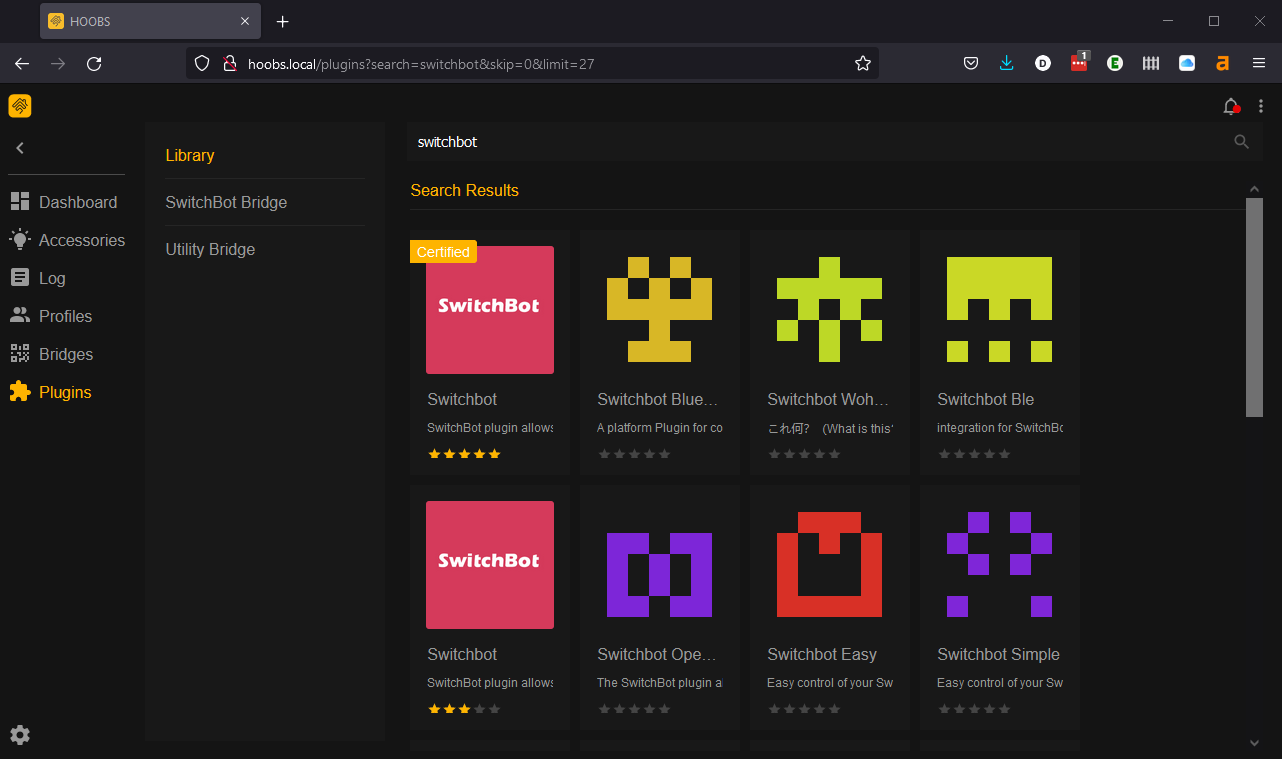Open the vertical dots menu
The height and width of the screenshot is (759, 1282).
[1261, 106]
